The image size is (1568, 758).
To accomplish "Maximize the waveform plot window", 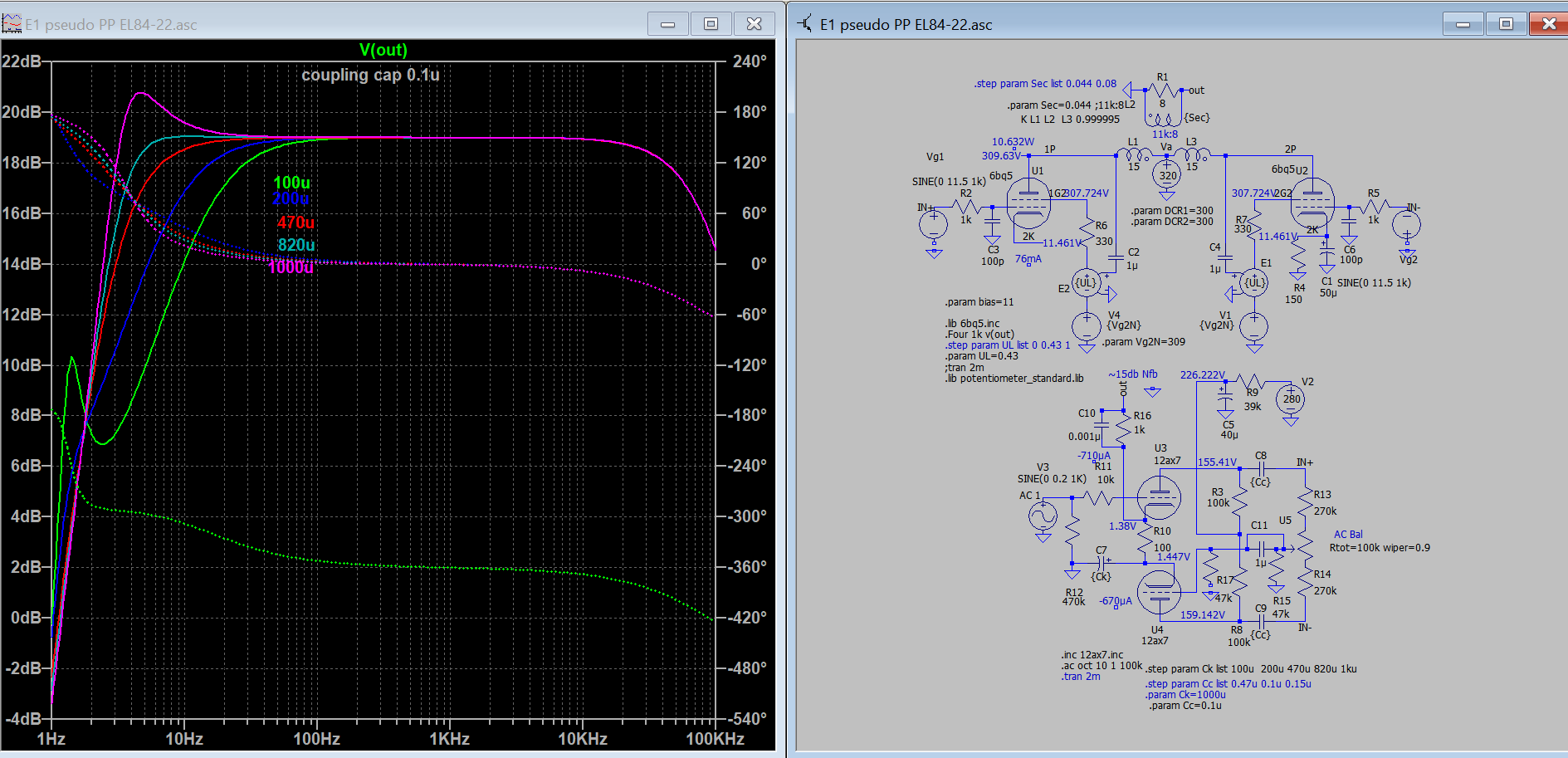I will (x=711, y=24).
